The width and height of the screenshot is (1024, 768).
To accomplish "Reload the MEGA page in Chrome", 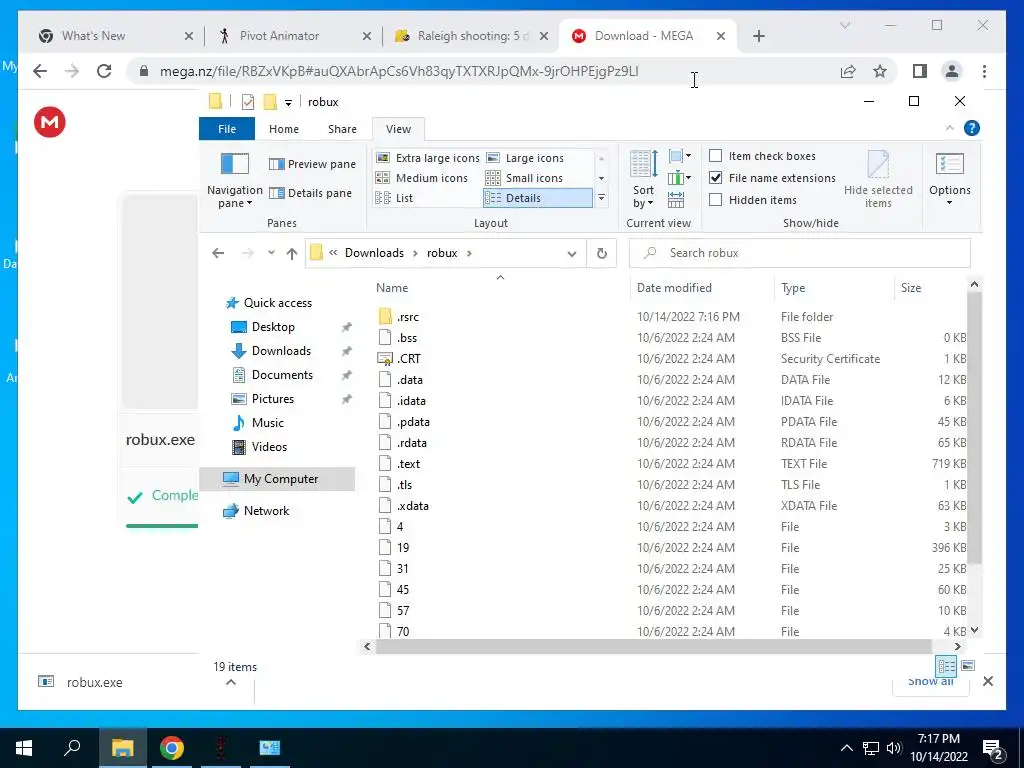I will pos(104,71).
